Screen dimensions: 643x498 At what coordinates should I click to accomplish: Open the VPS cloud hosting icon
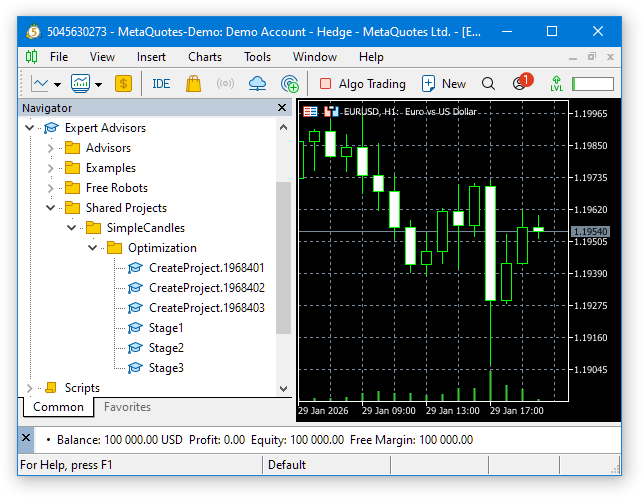[257, 84]
